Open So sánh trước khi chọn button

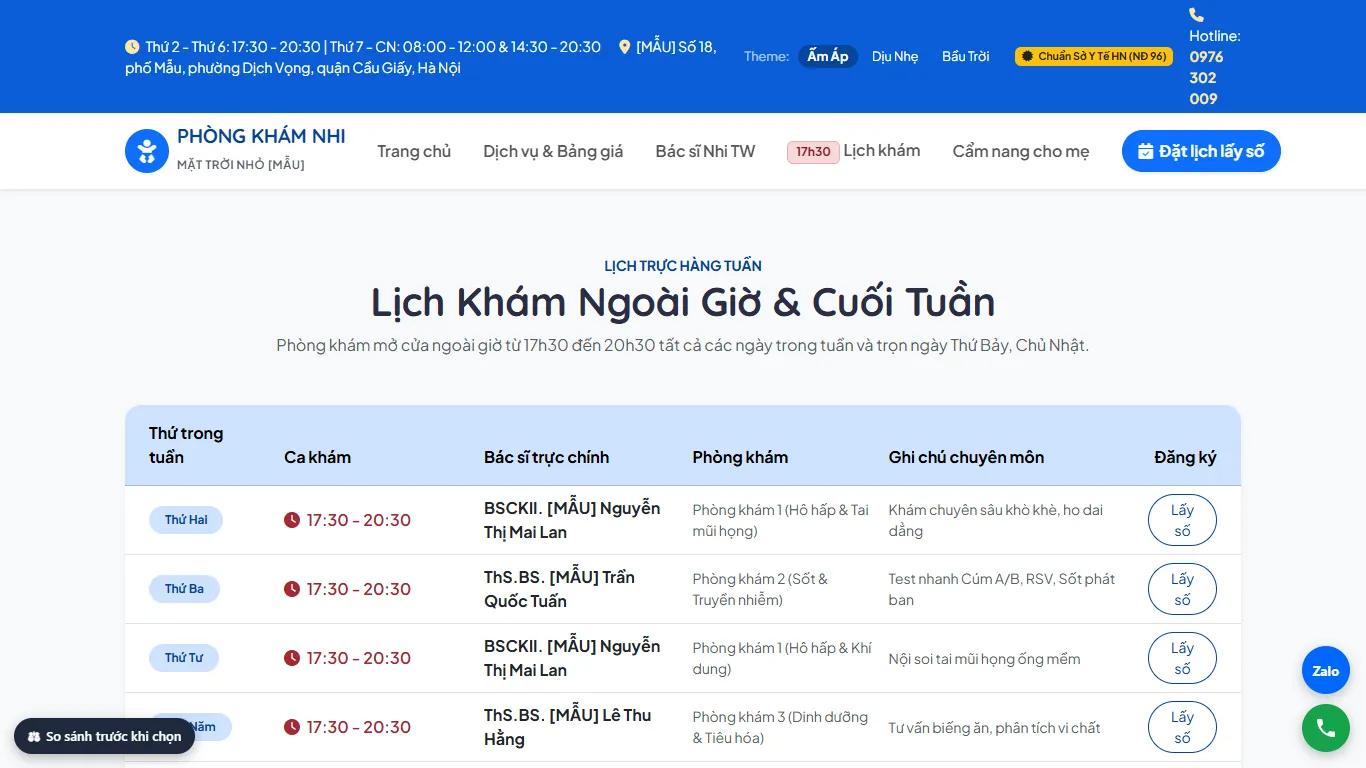[x=104, y=736]
